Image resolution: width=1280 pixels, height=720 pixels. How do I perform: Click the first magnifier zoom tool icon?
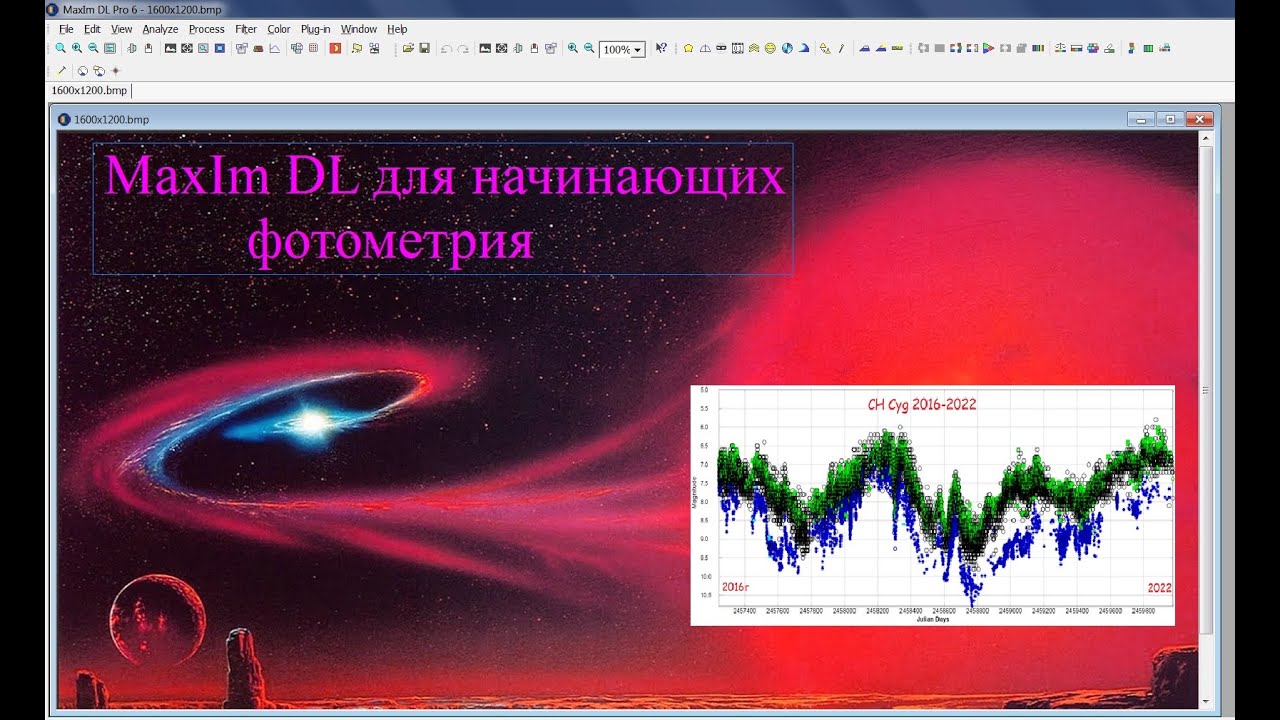tap(61, 48)
